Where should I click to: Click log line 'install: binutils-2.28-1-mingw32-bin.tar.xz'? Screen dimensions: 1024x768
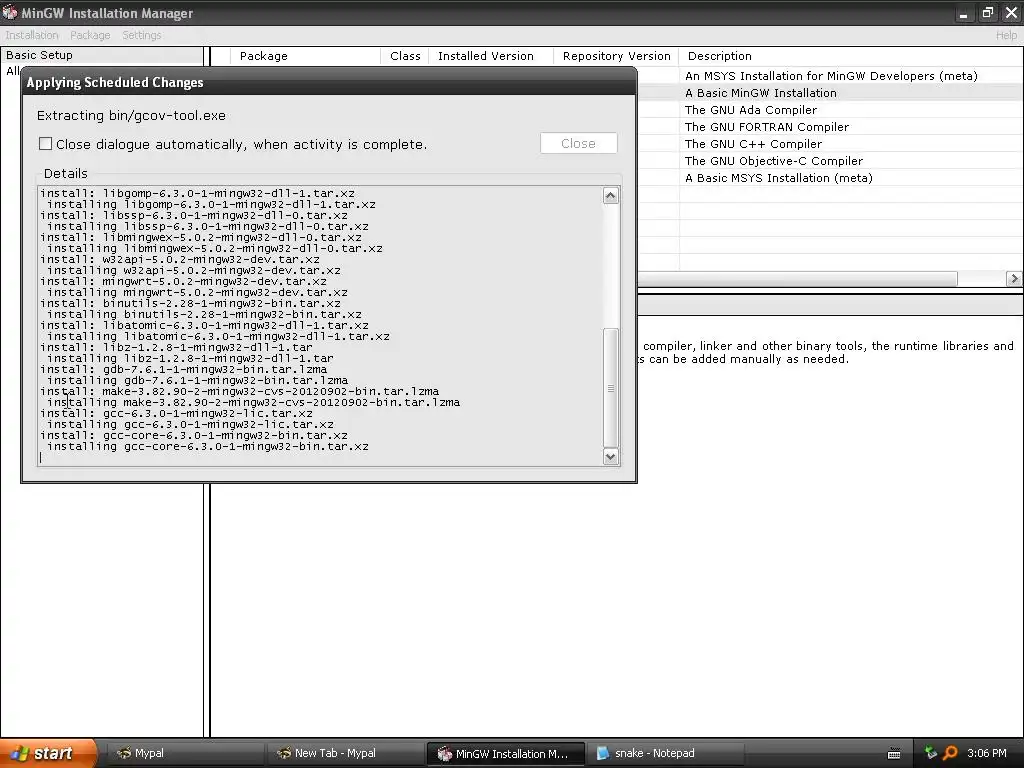tap(191, 303)
